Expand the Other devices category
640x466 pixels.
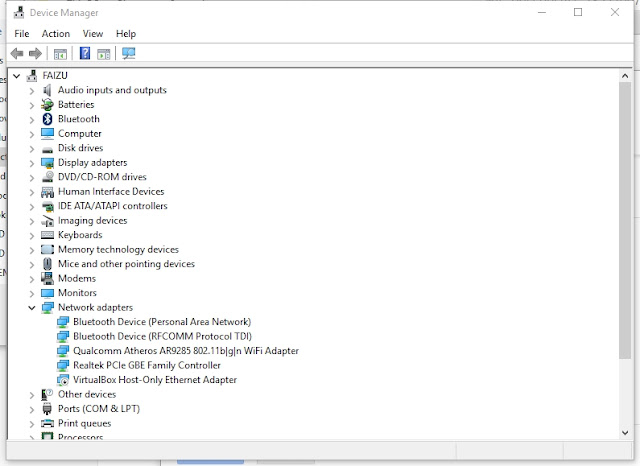pyautogui.click(x=32, y=395)
